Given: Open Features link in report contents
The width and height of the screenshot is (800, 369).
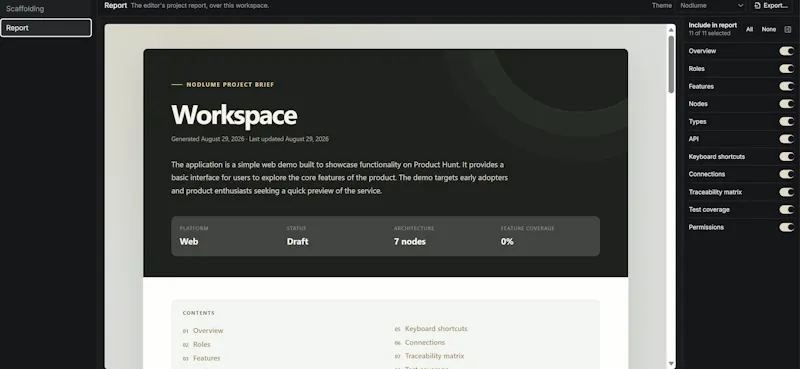Looking at the screenshot, I should [x=207, y=358].
